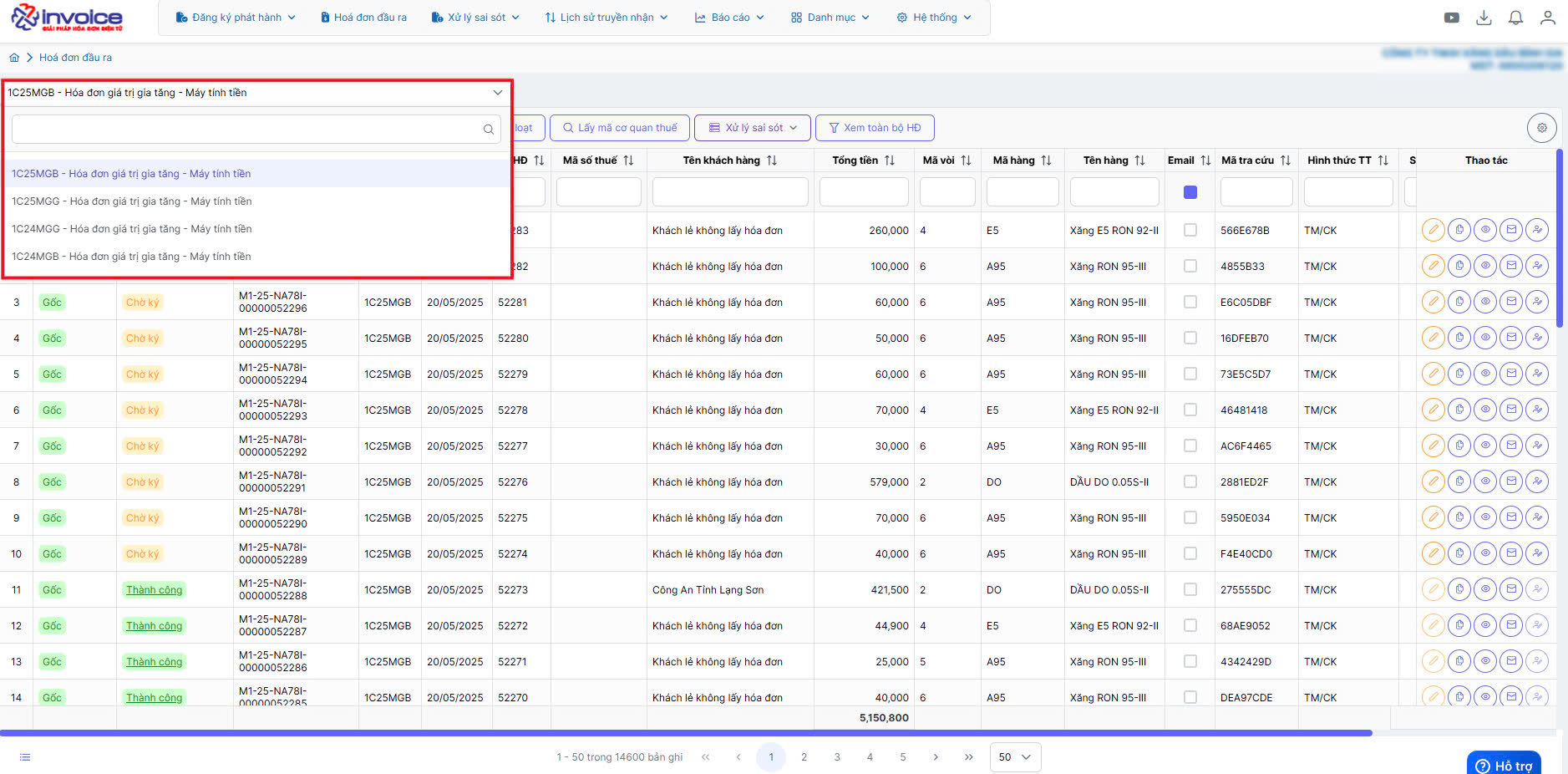This screenshot has height=774, width=1568.
Task: Open page size 50 dropdown
Action: point(1015,757)
